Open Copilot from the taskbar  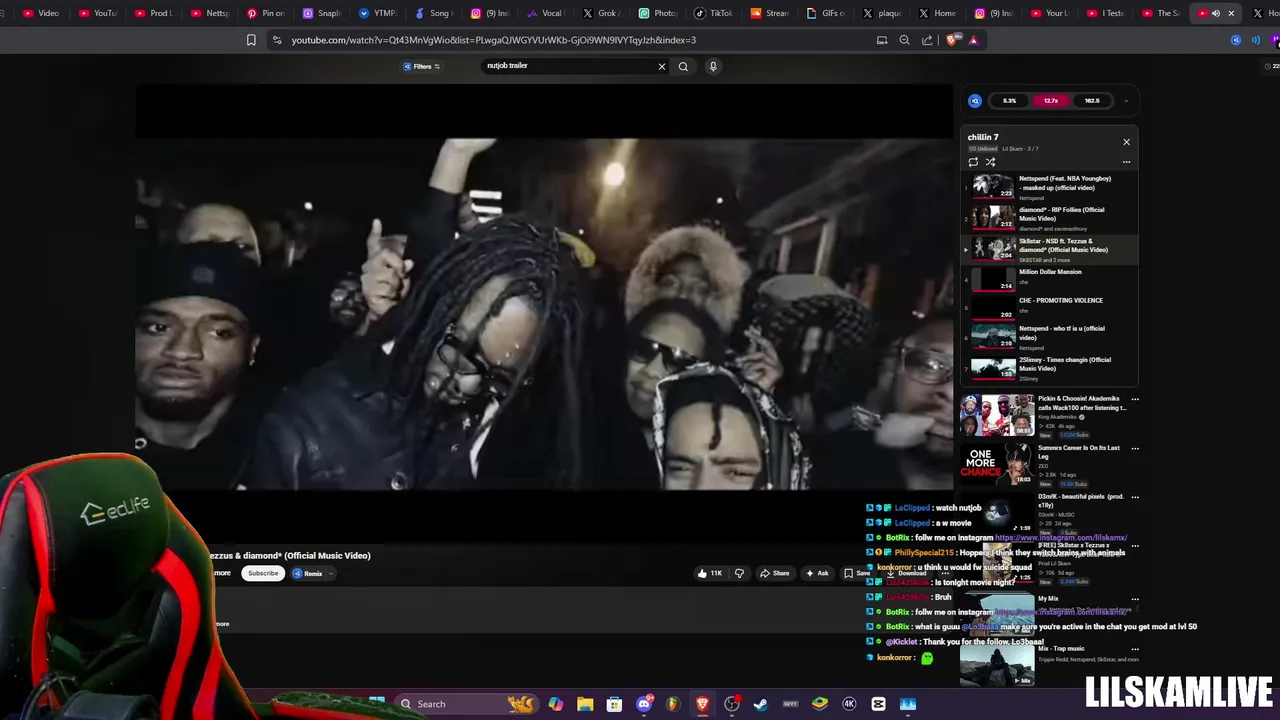556,704
